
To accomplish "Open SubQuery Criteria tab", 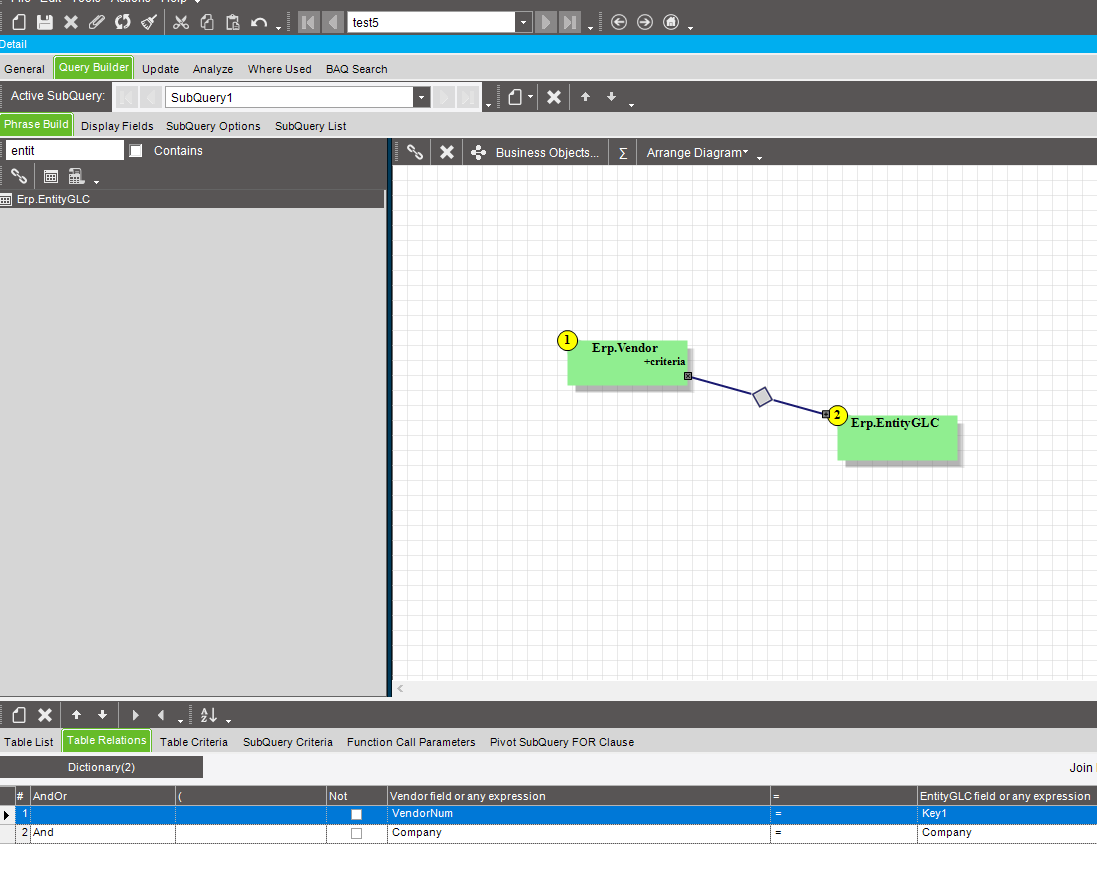I will click(288, 742).
